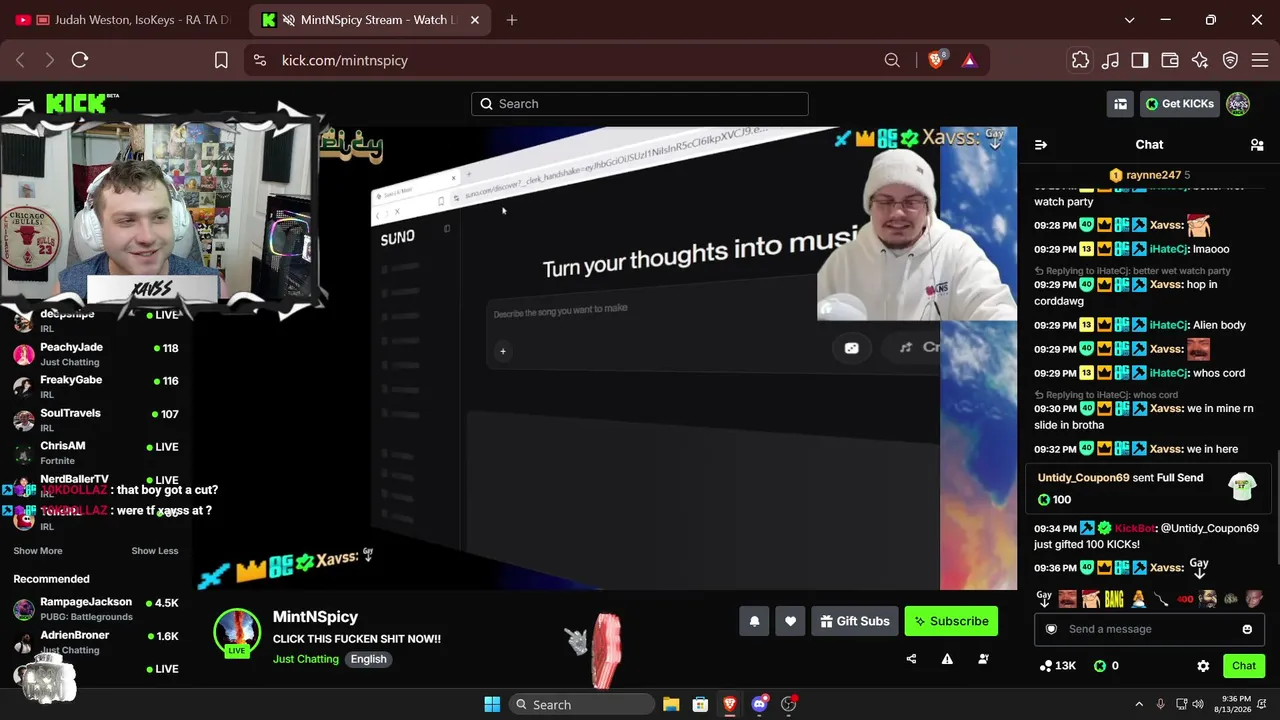Click the Gift Subs button

(854, 621)
